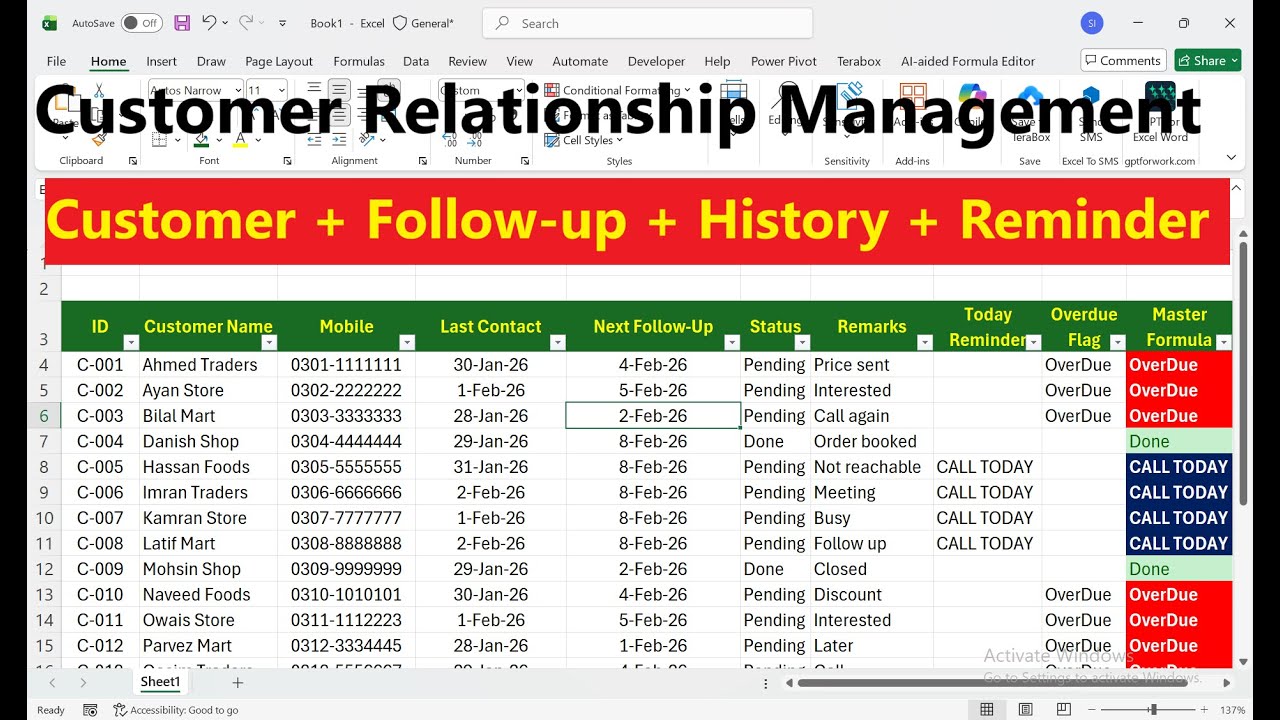Add a new sheet with plus icon
The width and height of the screenshot is (1280, 720).
237,683
